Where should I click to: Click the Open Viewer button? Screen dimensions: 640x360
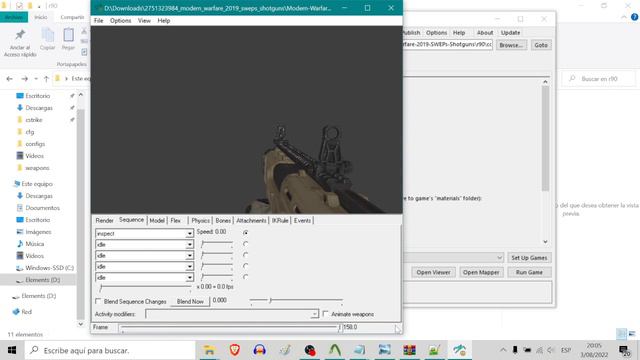tap(433, 272)
